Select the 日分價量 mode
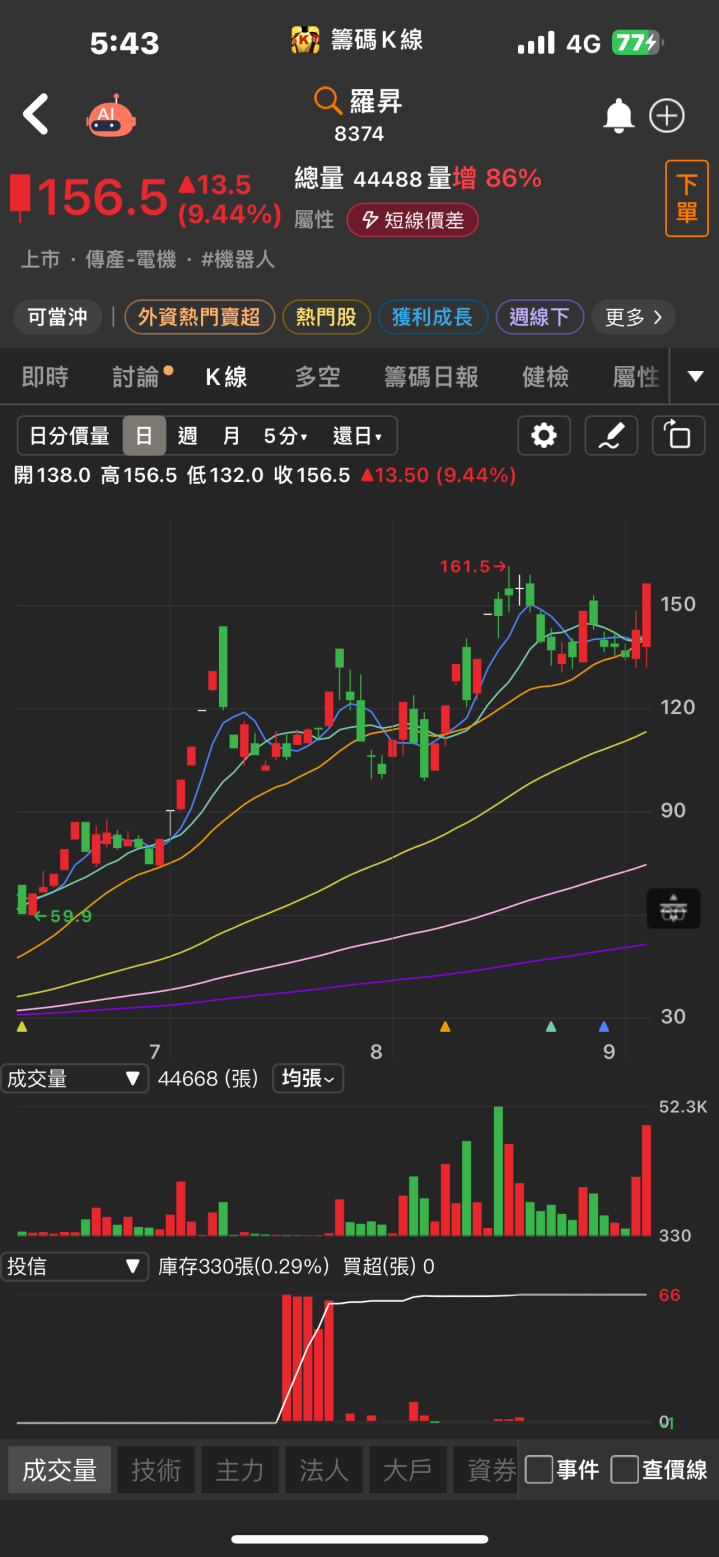The image size is (719, 1557). (x=70, y=436)
